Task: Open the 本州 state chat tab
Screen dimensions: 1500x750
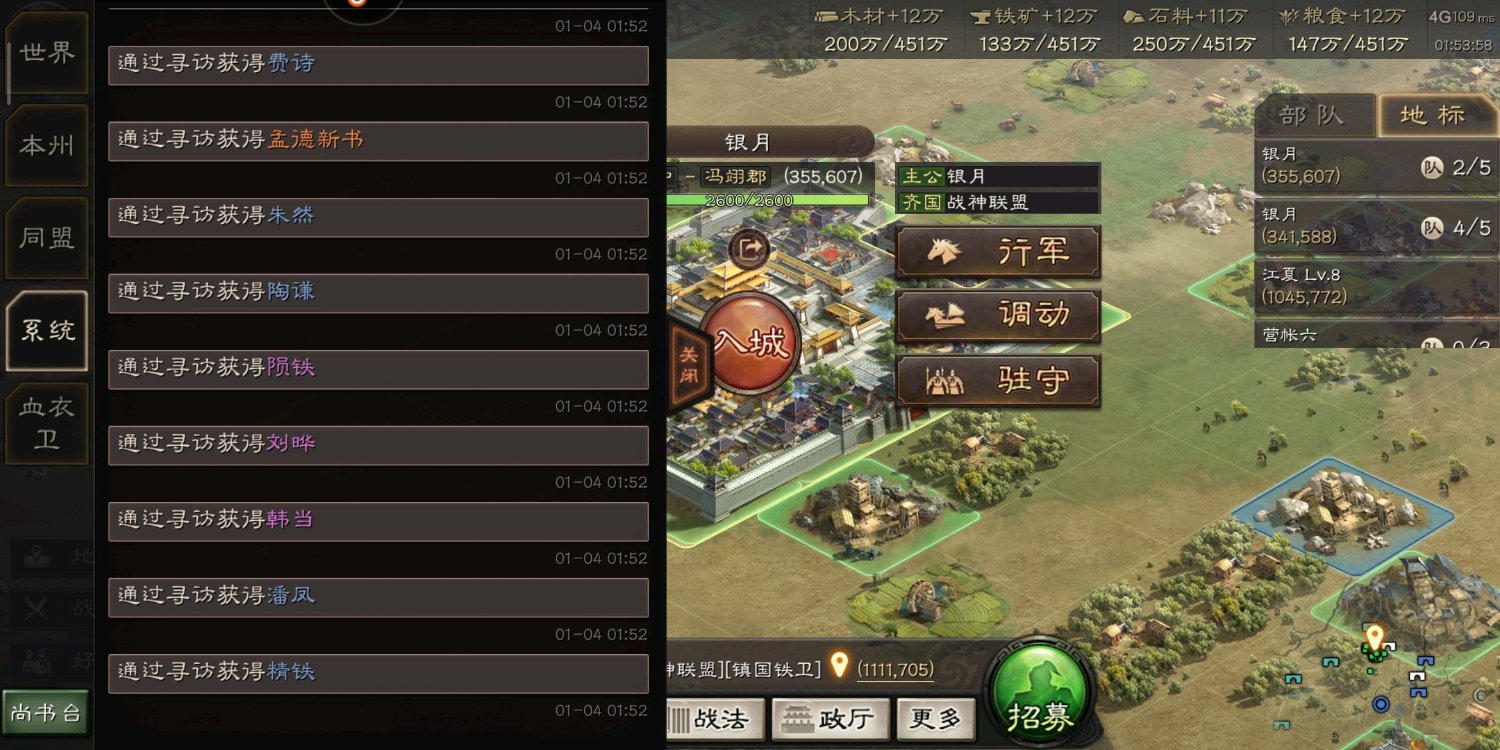Action: pos(47,146)
